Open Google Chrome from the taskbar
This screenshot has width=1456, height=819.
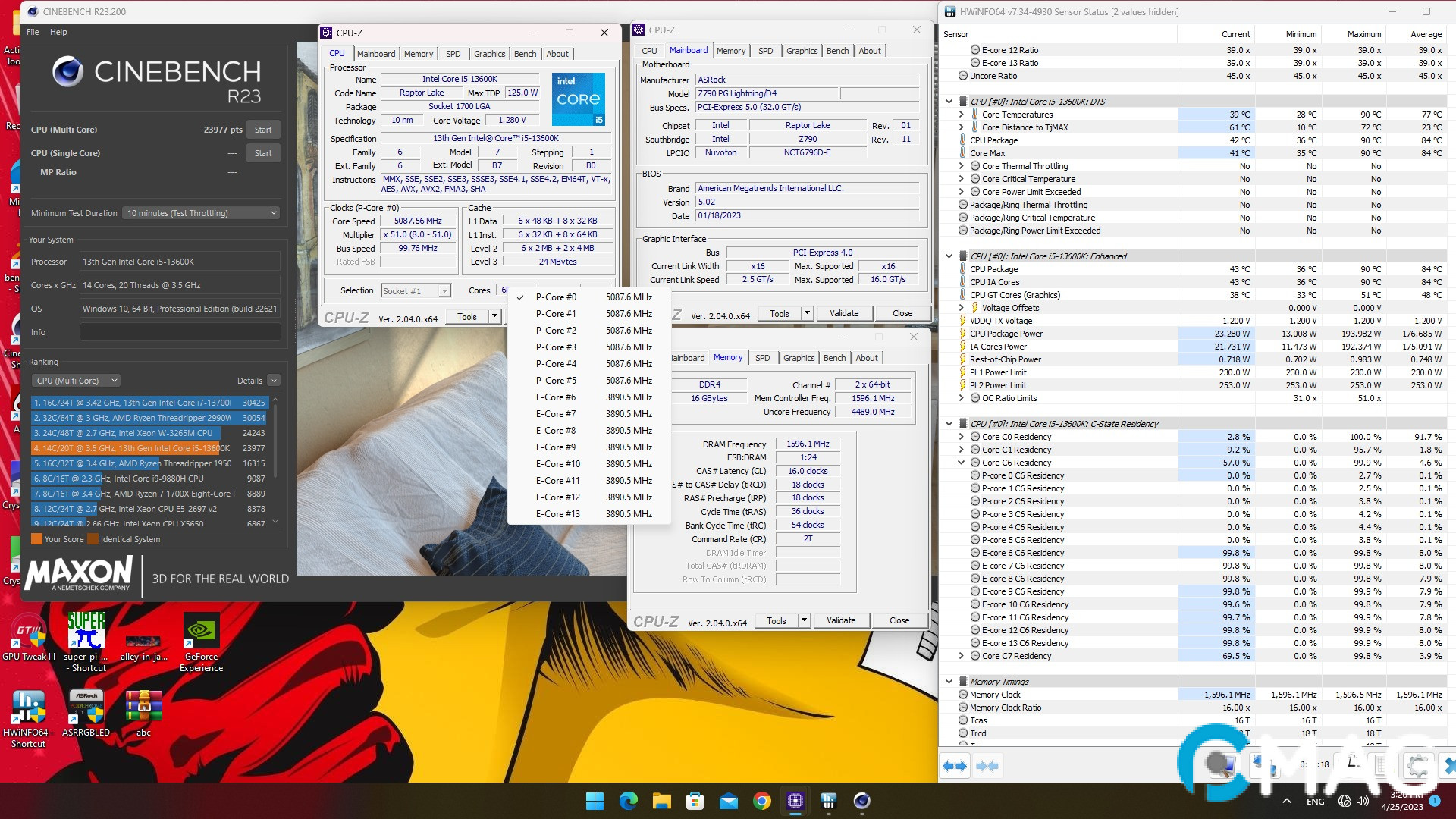pyautogui.click(x=762, y=801)
